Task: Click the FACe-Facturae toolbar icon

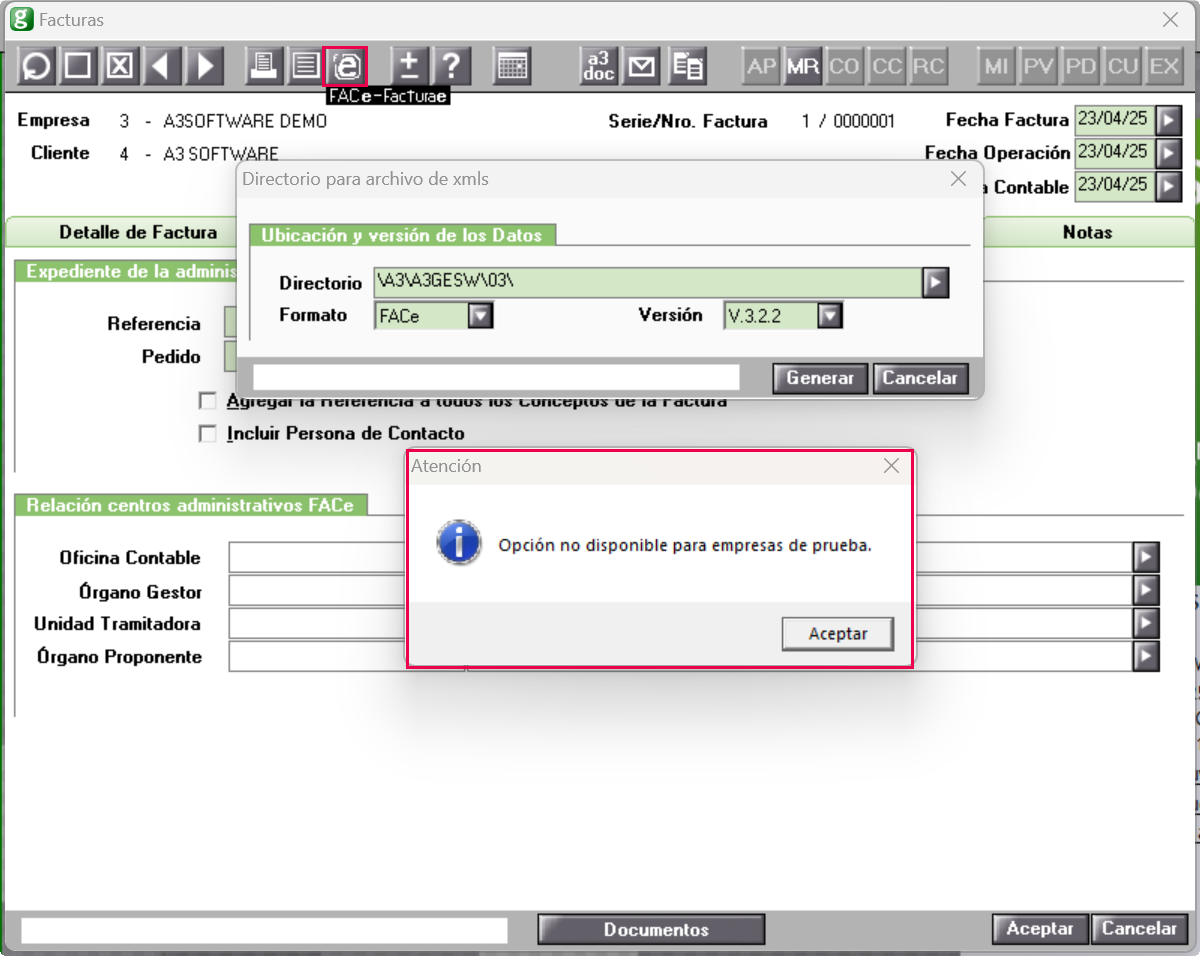Action: tap(346, 66)
